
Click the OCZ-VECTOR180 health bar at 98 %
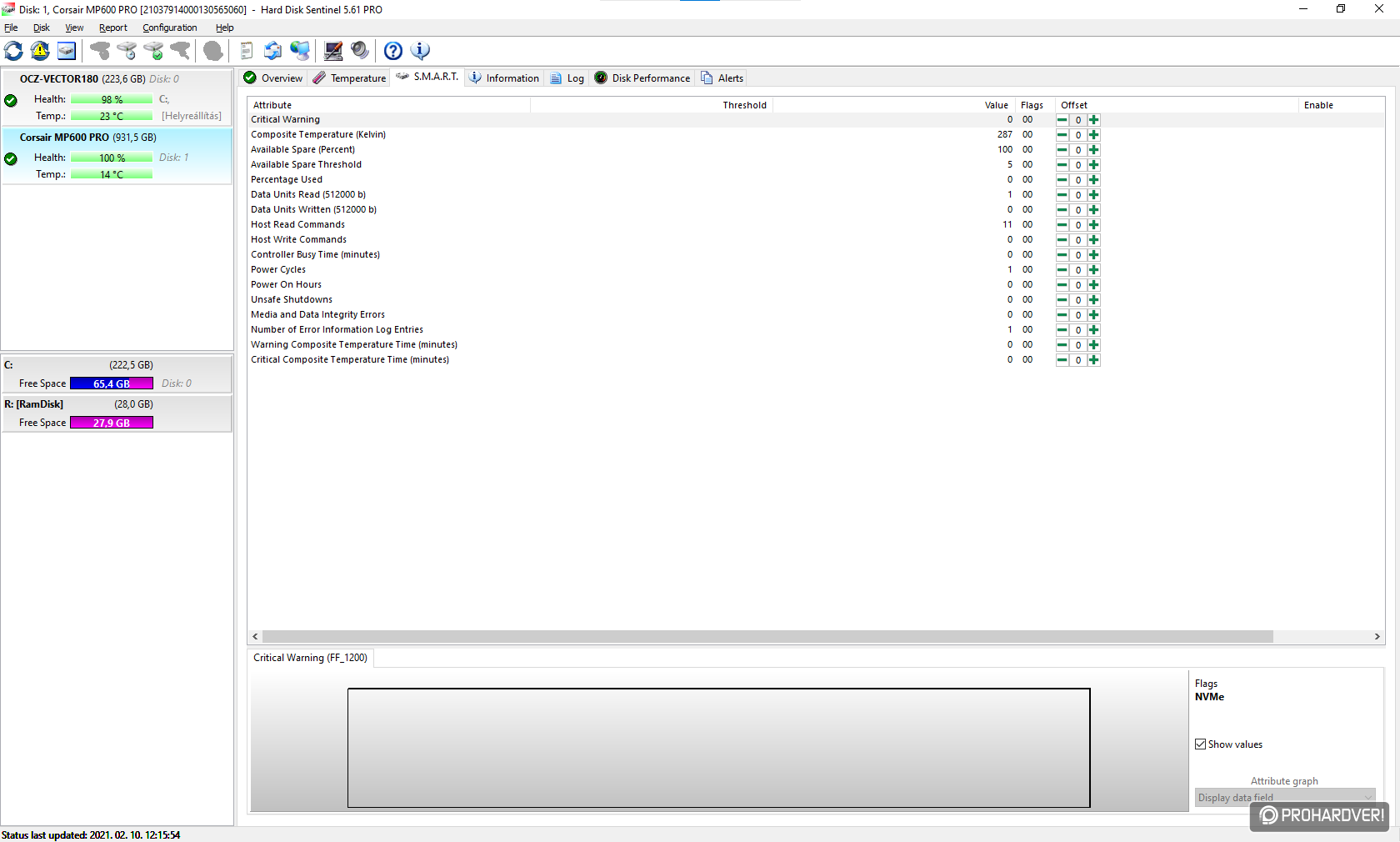112,99
